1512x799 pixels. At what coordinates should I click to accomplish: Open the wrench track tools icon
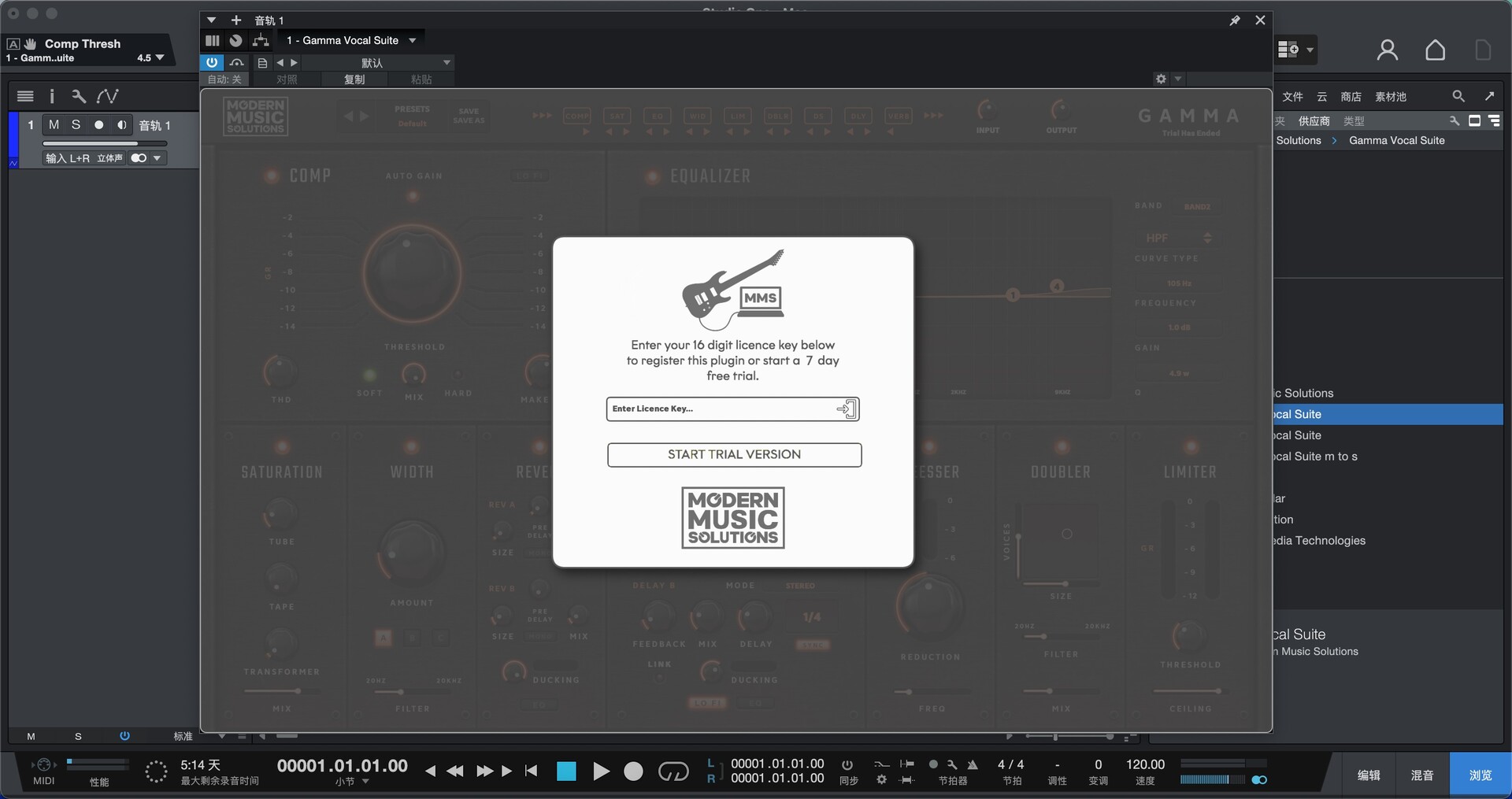coord(78,96)
